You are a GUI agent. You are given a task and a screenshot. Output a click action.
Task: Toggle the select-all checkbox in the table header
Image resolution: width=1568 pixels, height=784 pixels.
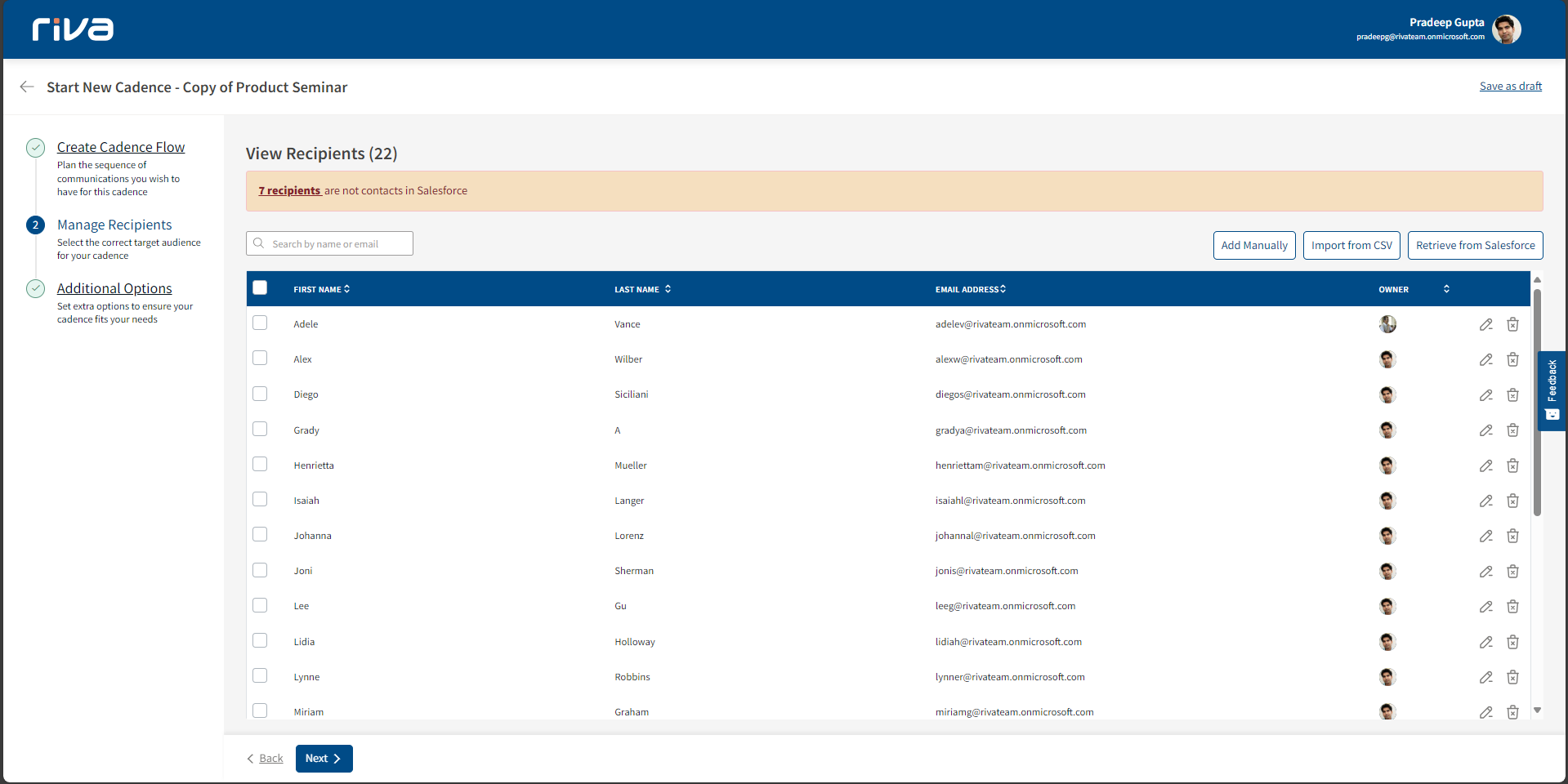click(x=260, y=287)
